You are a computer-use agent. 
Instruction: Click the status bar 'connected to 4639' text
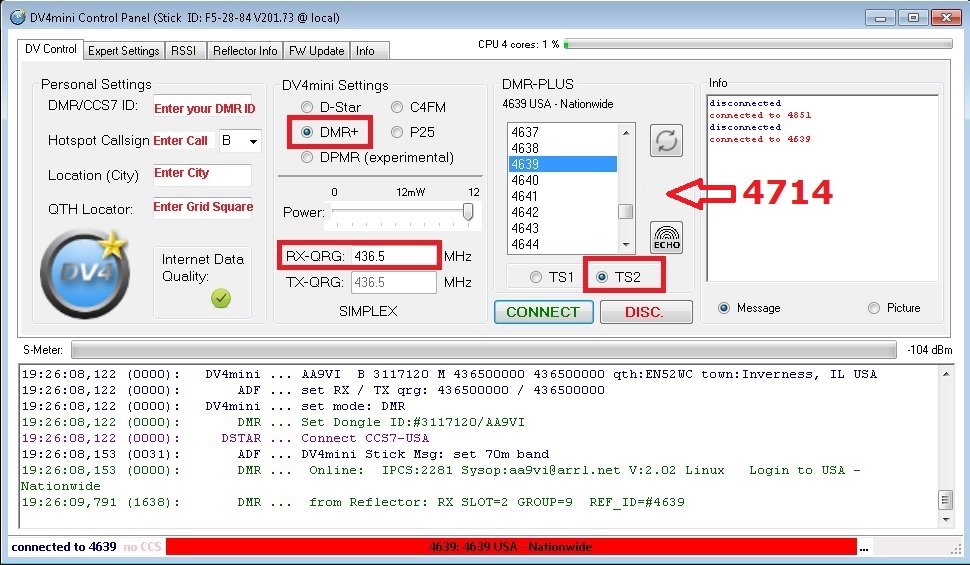click(x=64, y=547)
